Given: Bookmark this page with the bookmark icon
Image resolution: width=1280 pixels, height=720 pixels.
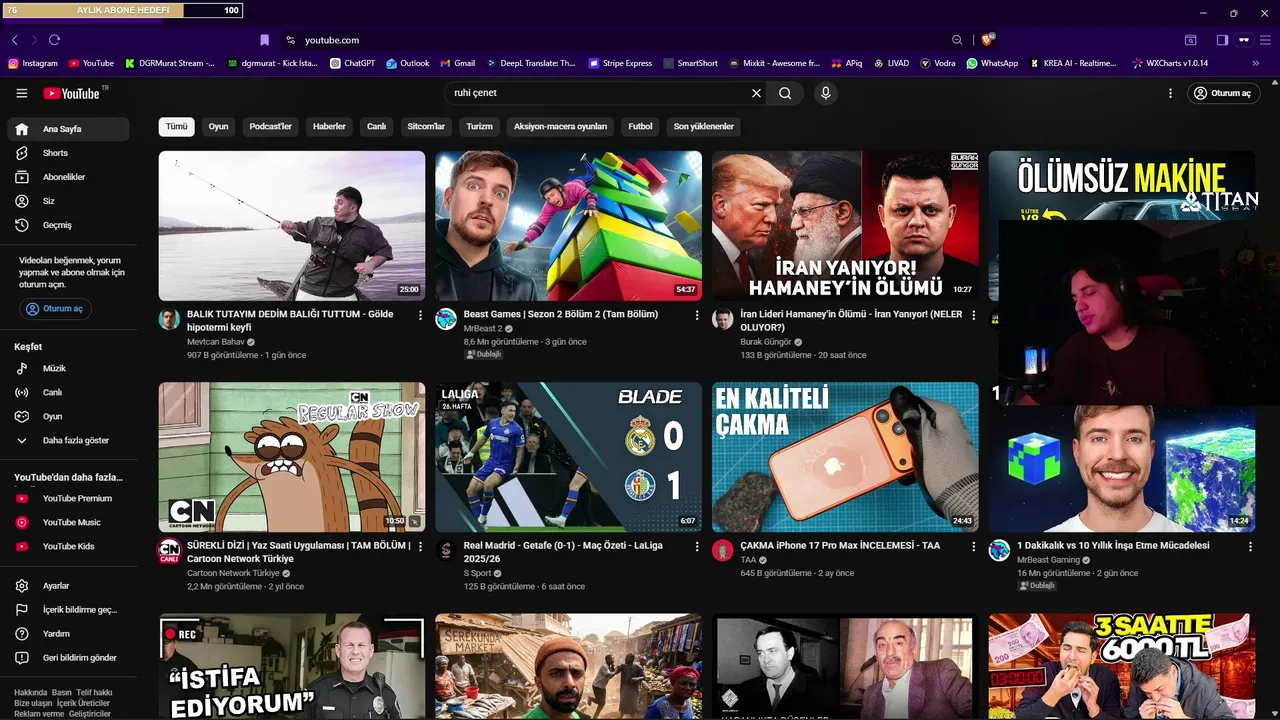Looking at the screenshot, I should [264, 40].
